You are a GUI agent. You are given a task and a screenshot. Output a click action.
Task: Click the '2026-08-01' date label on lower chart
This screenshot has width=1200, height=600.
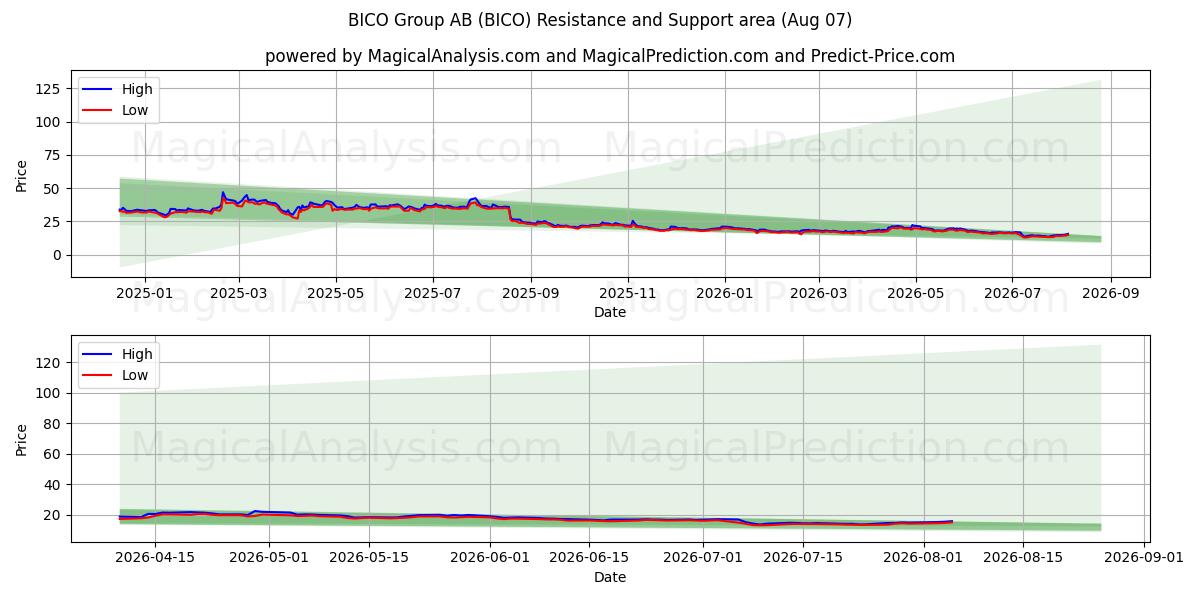point(924,559)
